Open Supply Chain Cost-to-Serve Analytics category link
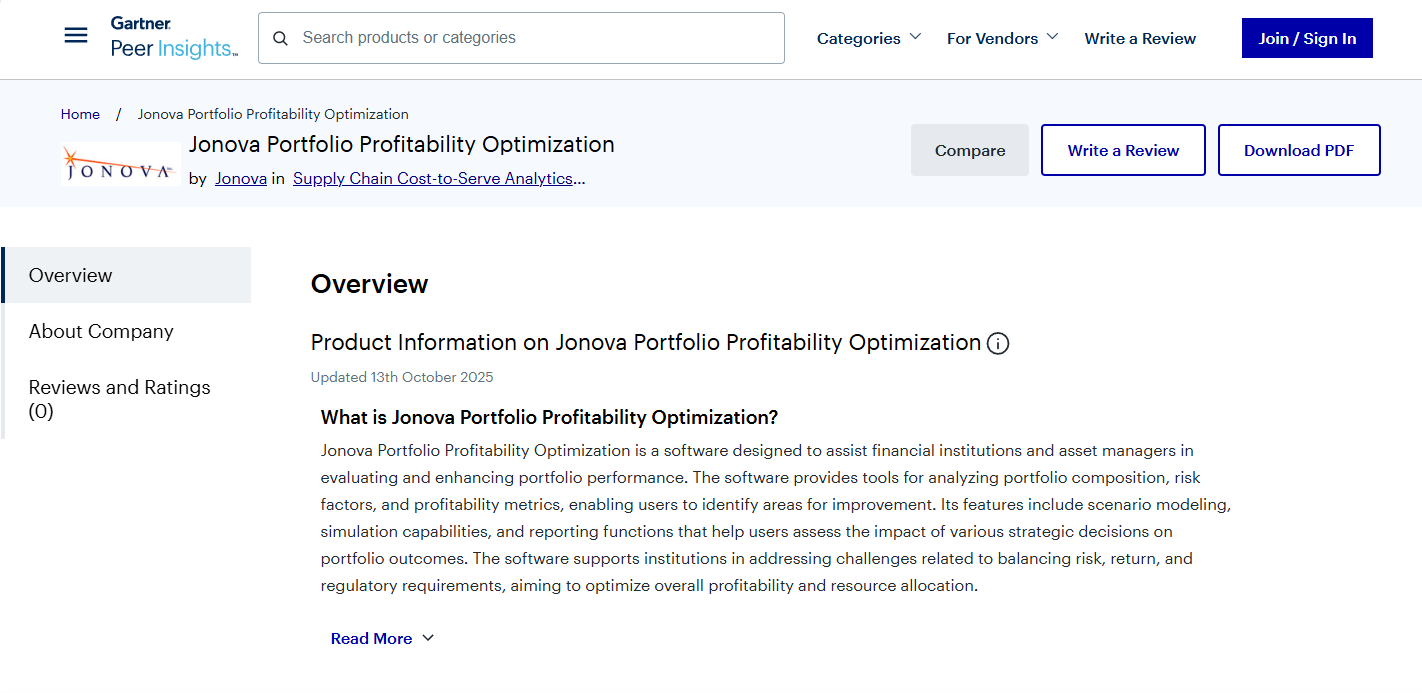1422x693 pixels. 439,179
